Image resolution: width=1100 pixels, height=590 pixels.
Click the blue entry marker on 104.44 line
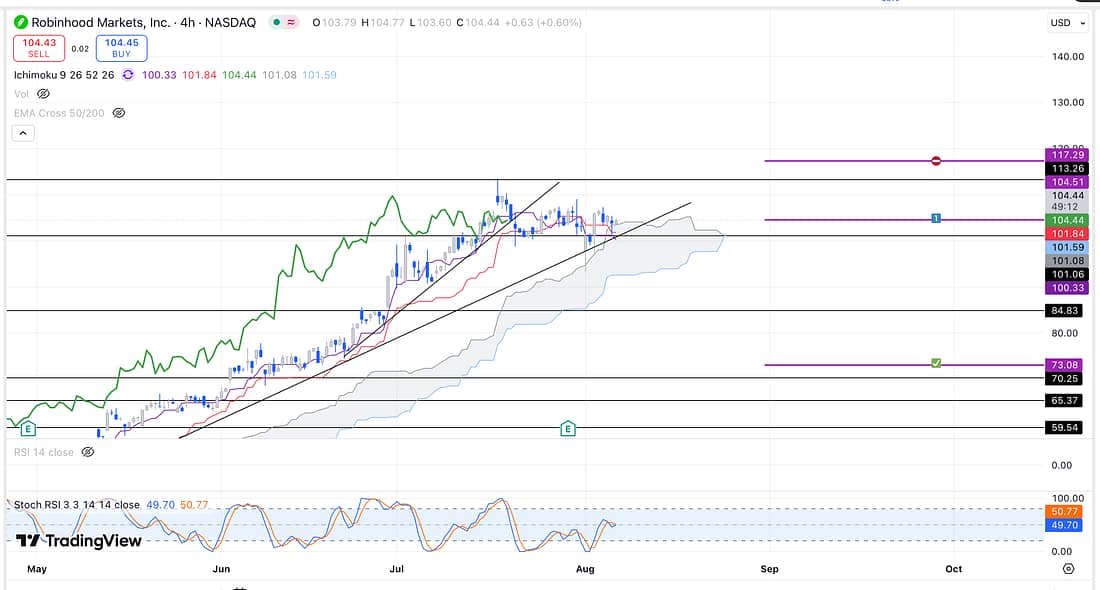[x=935, y=218]
